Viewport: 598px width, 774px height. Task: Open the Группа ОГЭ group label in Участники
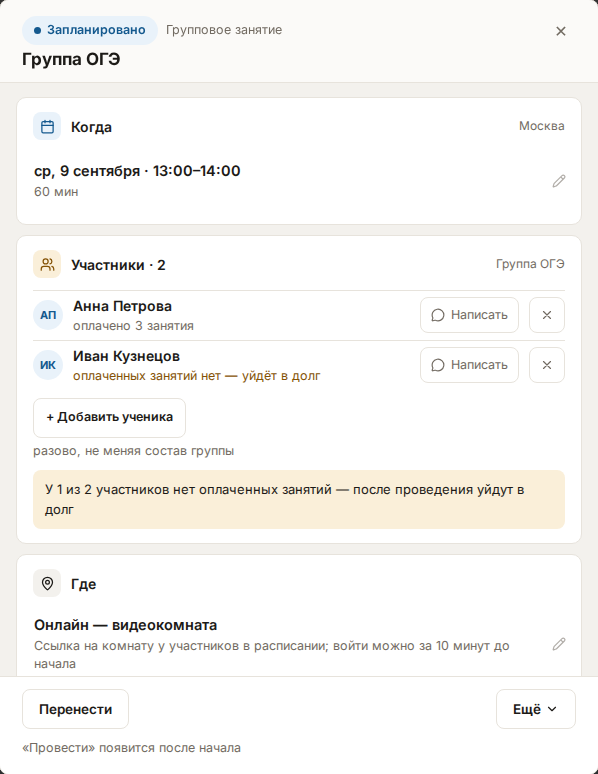pyautogui.click(x=530, y=264)
